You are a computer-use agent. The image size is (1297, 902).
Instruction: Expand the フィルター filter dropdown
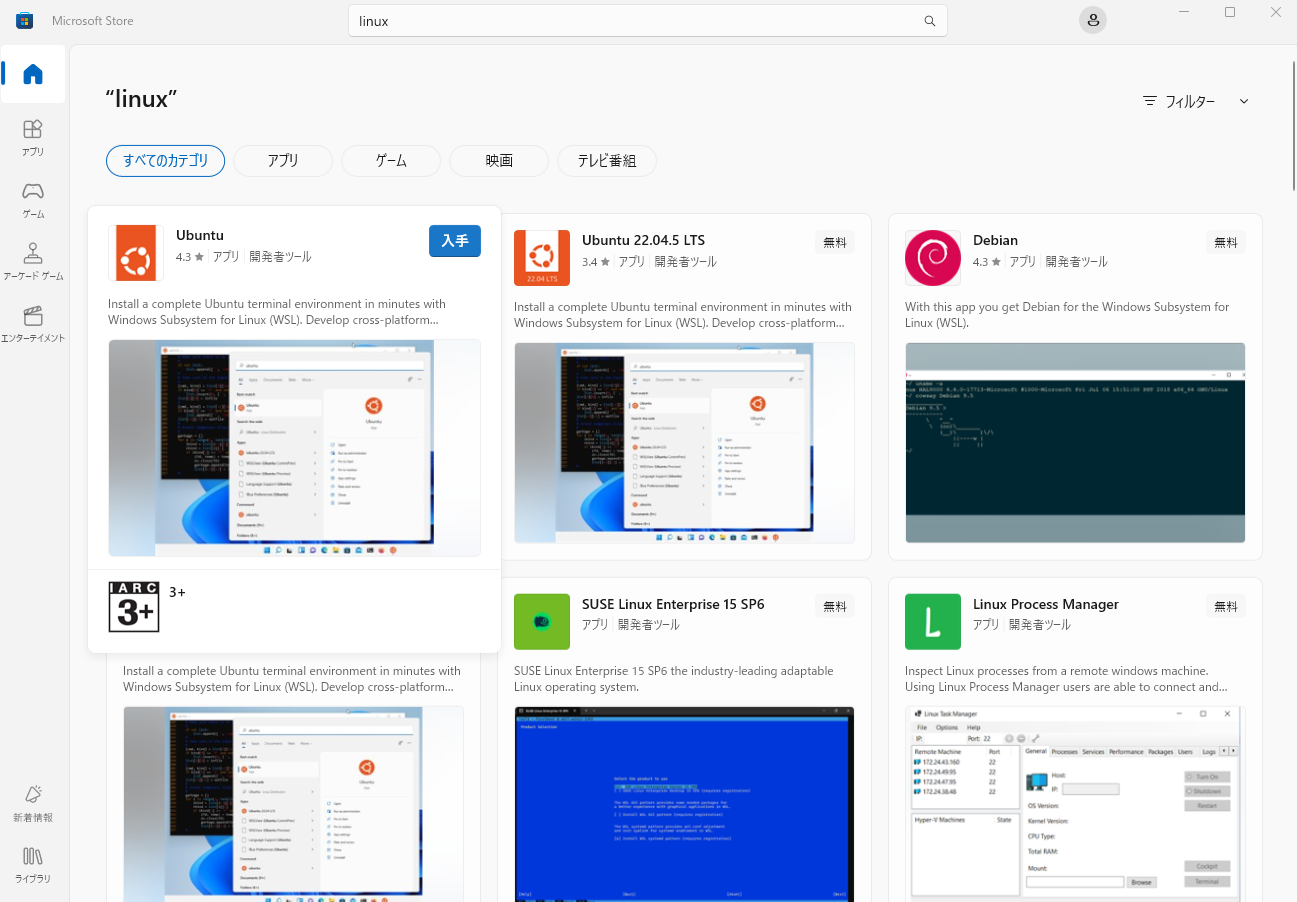pos(1196,101)
